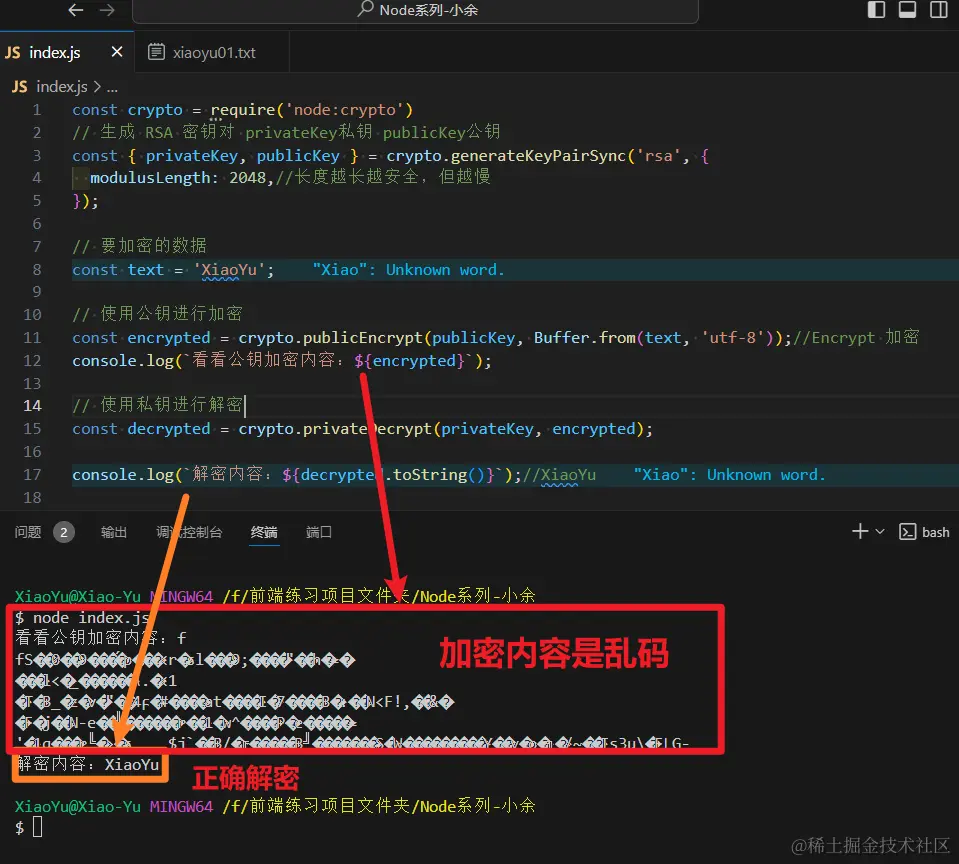
Task: Open the 调试控制台 debug console tab
Action: pos(189,532)
